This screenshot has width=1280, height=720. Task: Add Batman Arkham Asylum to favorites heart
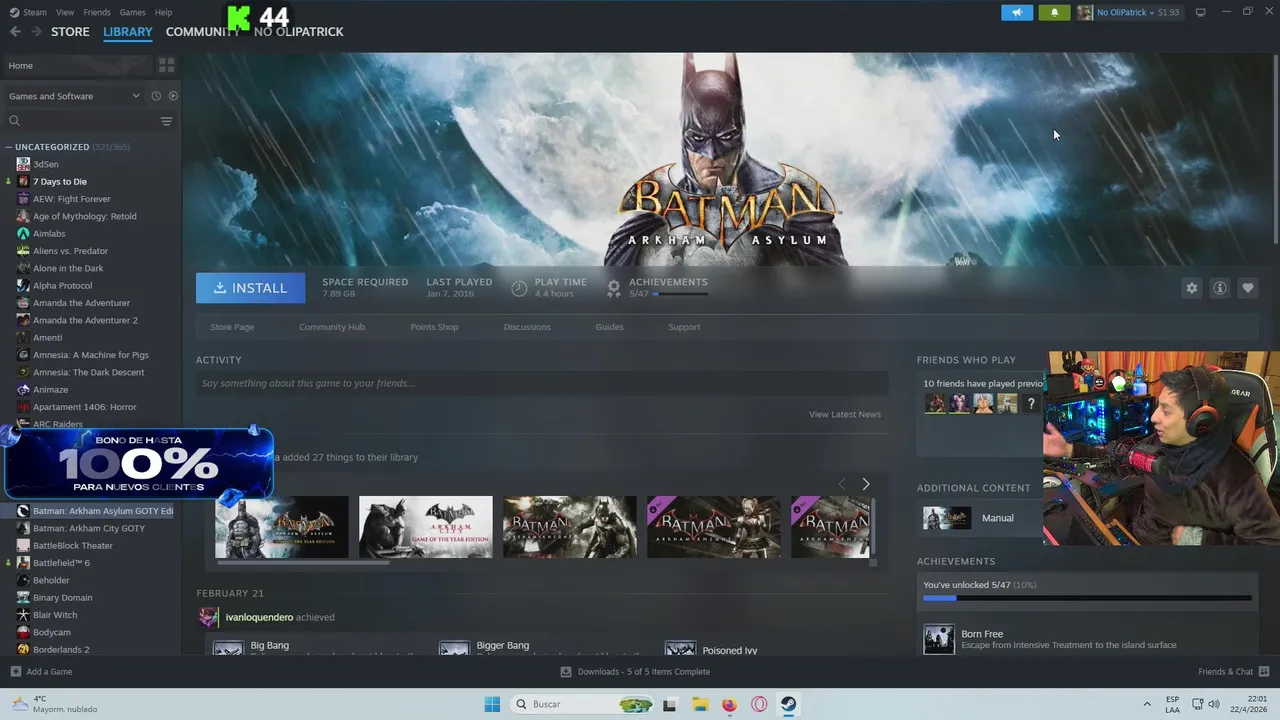pos(1247,288)
